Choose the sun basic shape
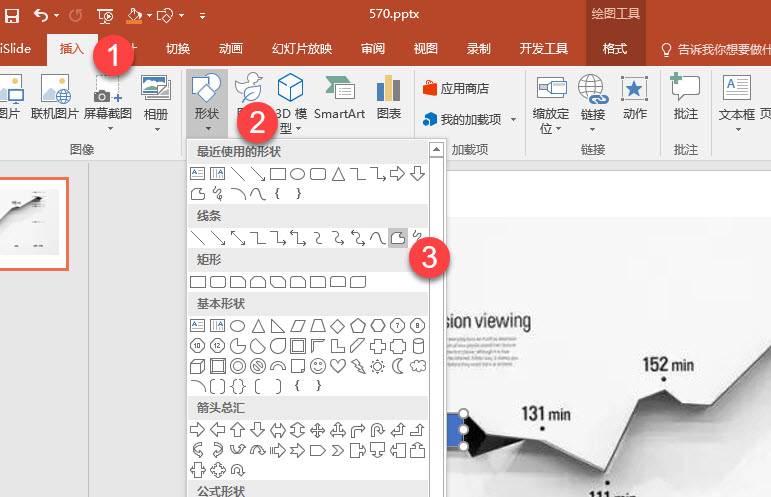 click(378, 366)
